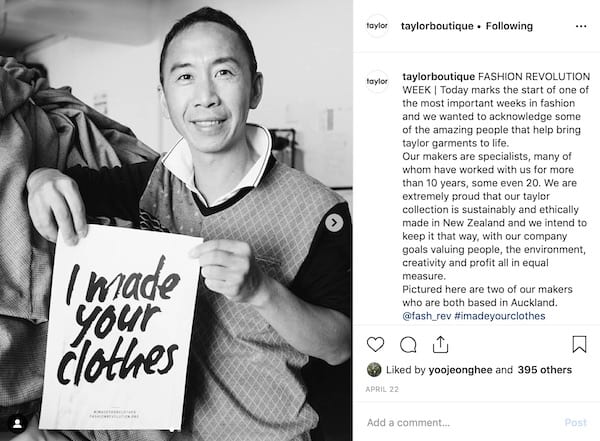Click taylor avatar beside the caption
This screenshot has width=600, height=441.
(x=377, y=81)
